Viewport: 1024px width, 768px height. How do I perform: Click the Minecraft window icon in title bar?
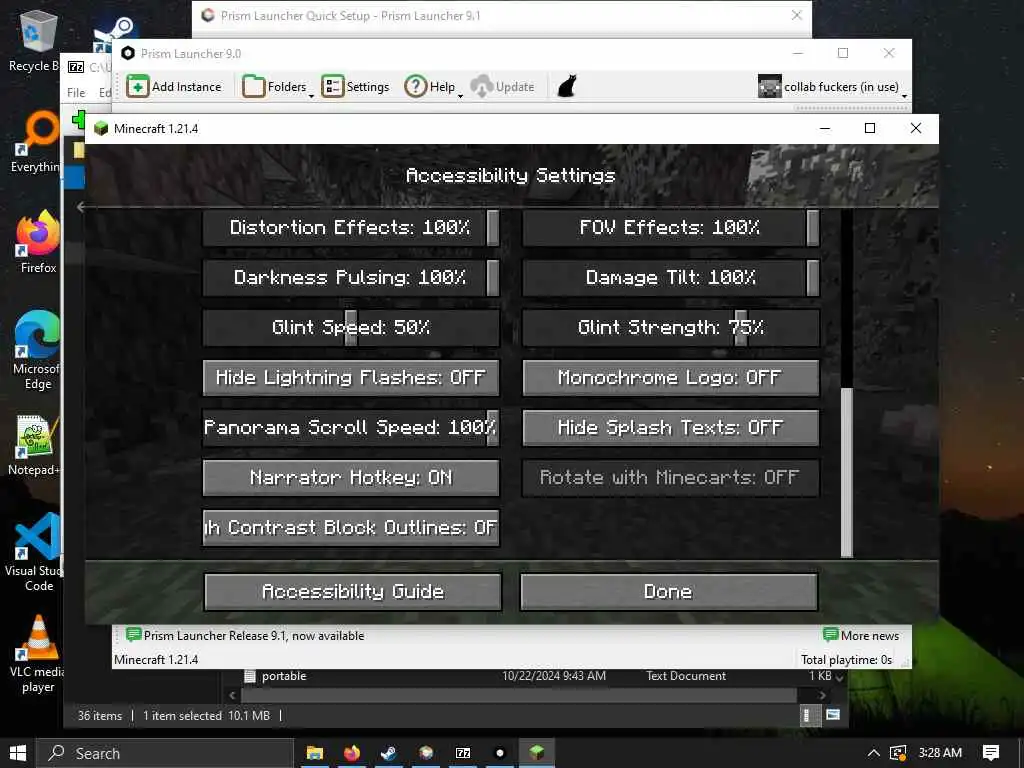[x=101, y=129]
